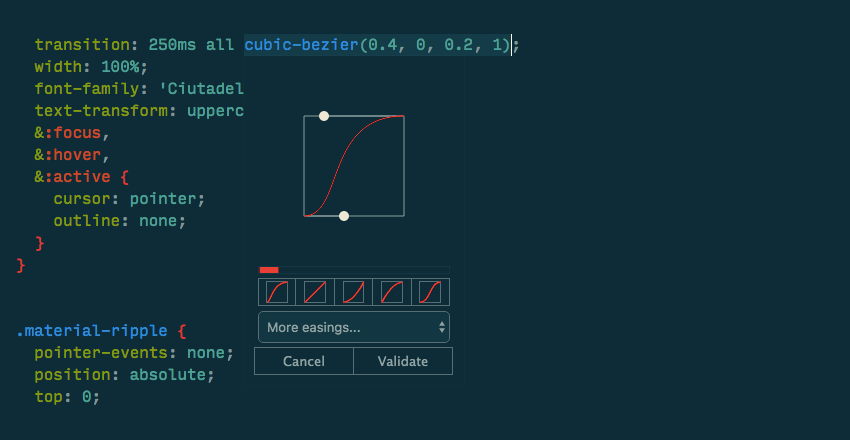Select the linear easing preset icon

pyautogui.click(x=314, y=292)
